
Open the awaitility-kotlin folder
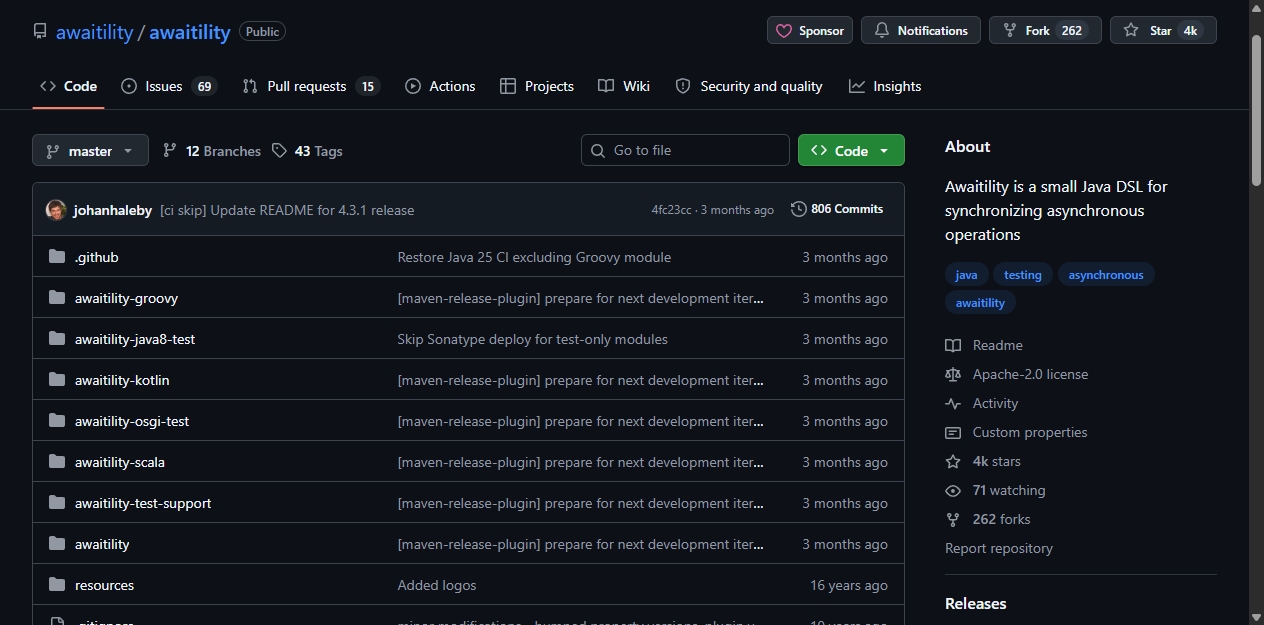point(122,380)
